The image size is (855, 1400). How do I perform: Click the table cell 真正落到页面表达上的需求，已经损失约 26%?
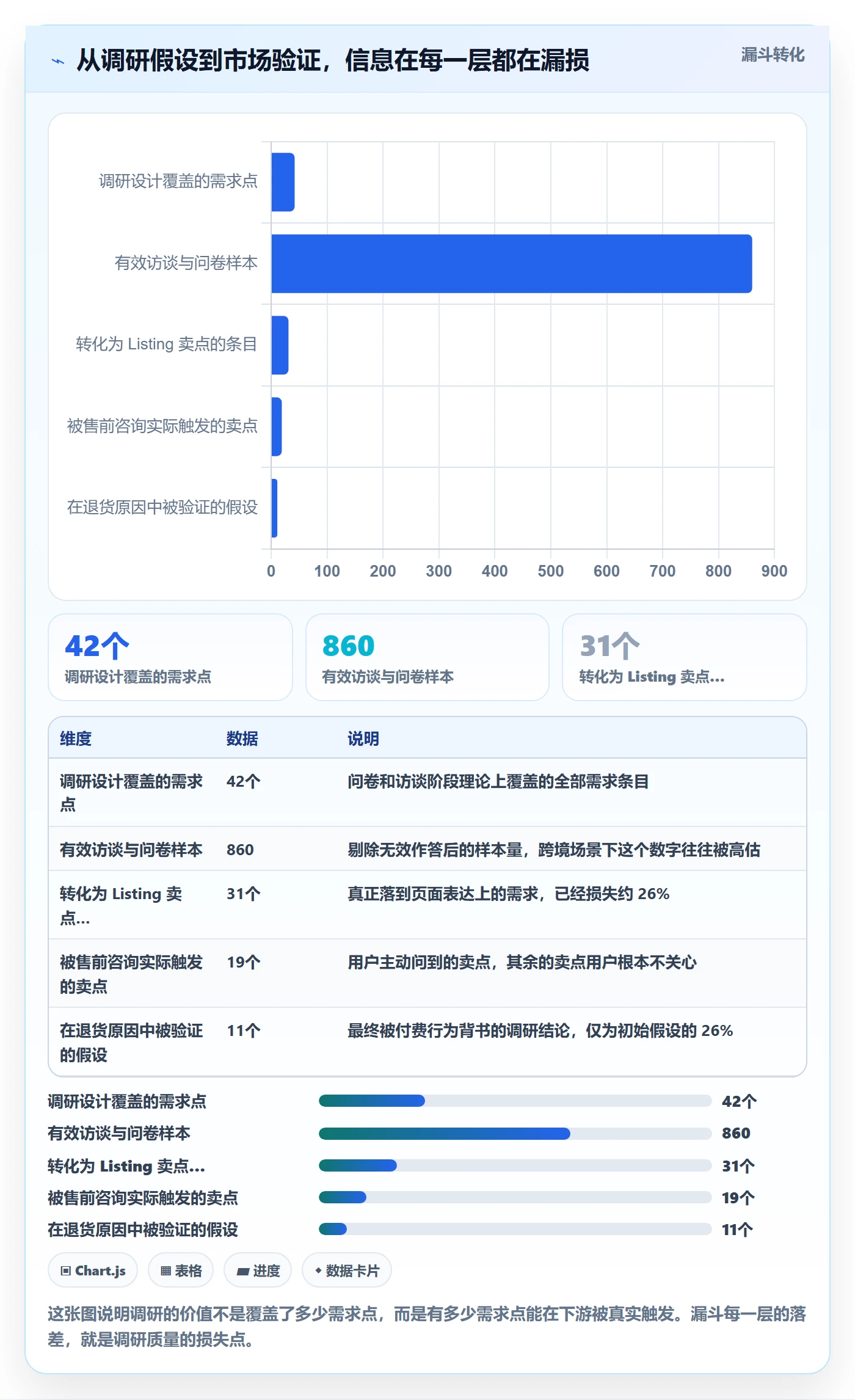pyautogui.click(x=509, y=894)
